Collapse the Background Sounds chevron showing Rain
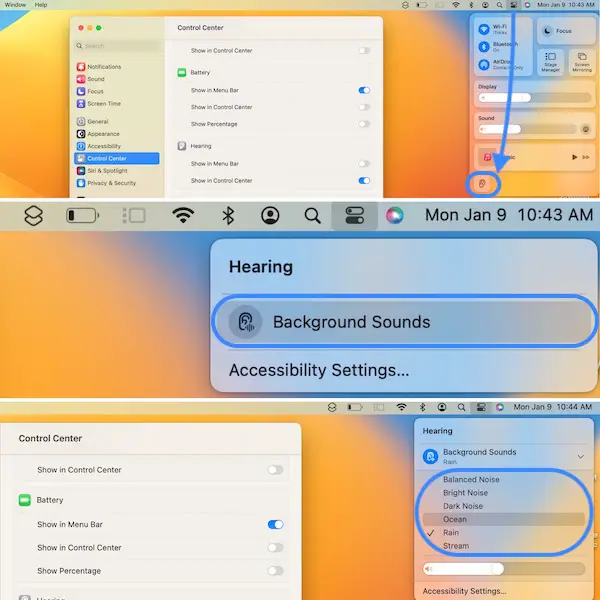 582,456
